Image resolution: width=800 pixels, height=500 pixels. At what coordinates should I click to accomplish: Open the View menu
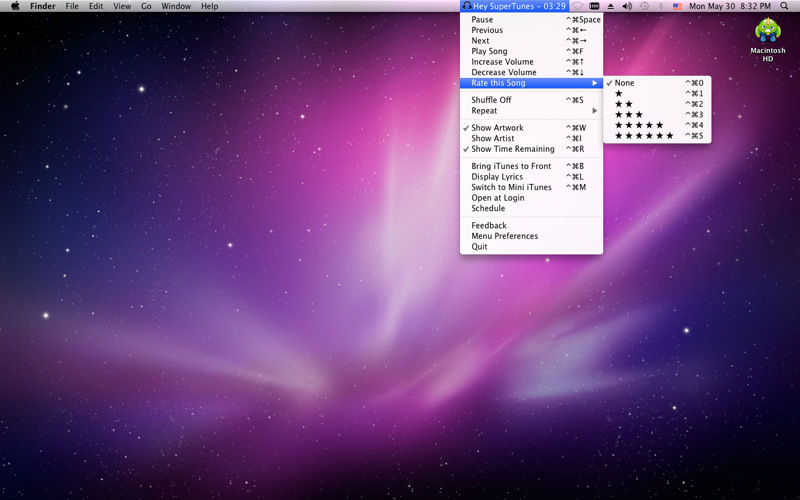tap(122, 6)
